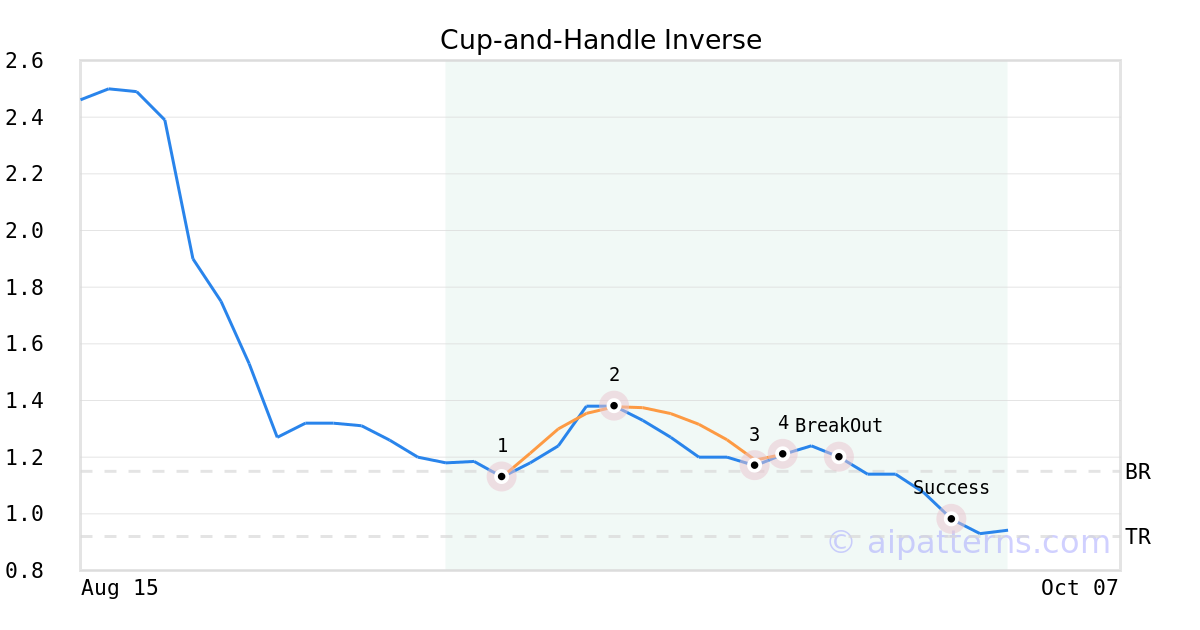Screen dimensions: 1200x630
Task: Click the 1.0 y-axis value
Action: click(x=24, y=514)
